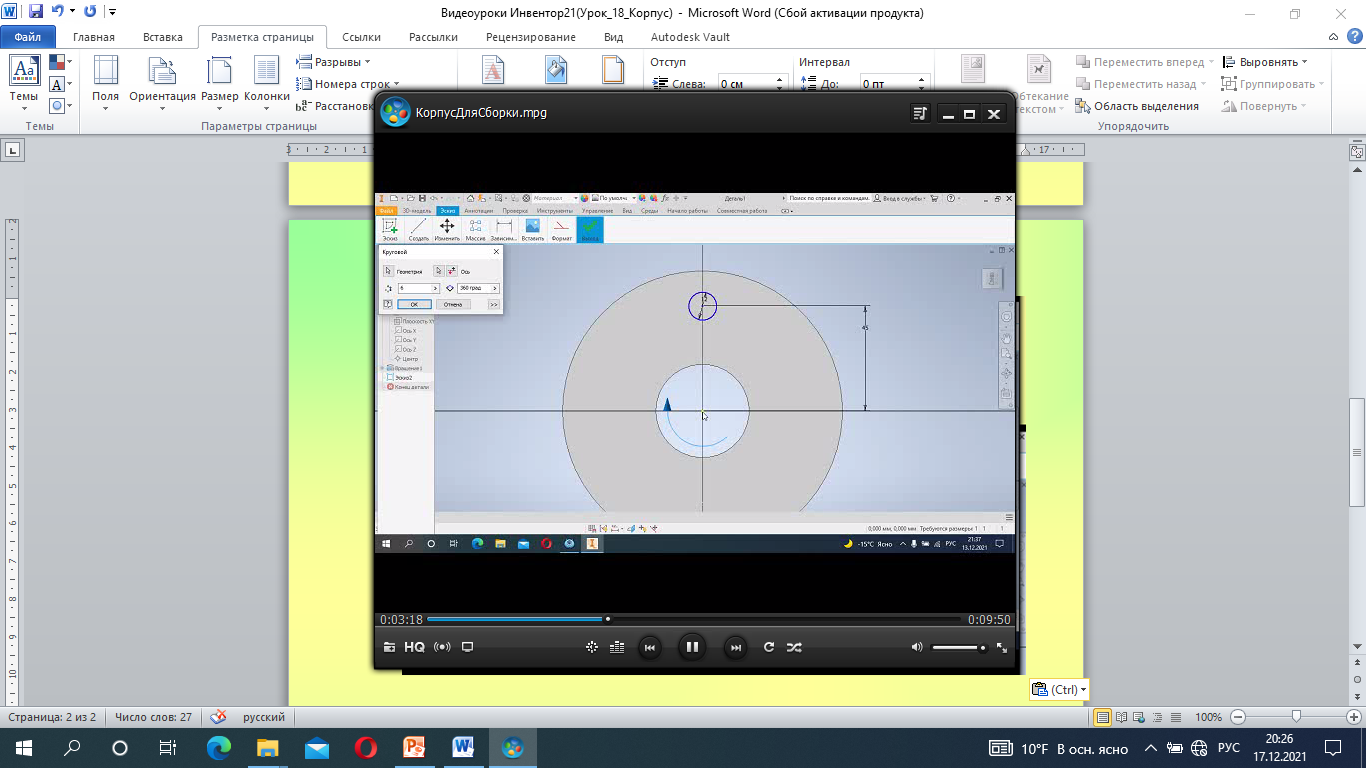This screenshot has height=768, width=1366.
Task: Open the Файл tab in Word
Action: pyautogui.click(x=28, y=37)
